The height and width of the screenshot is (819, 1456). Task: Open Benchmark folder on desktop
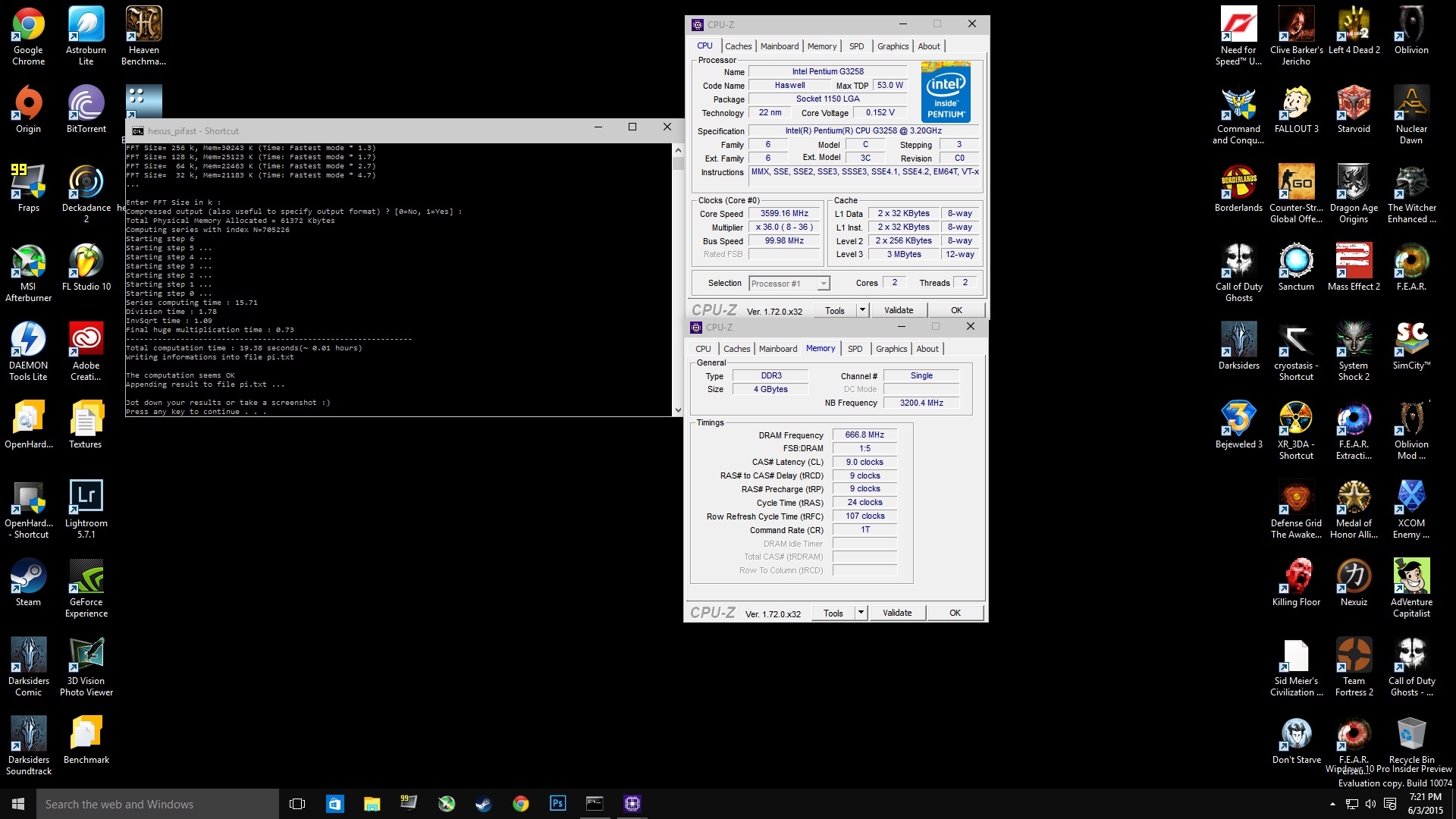86,740
